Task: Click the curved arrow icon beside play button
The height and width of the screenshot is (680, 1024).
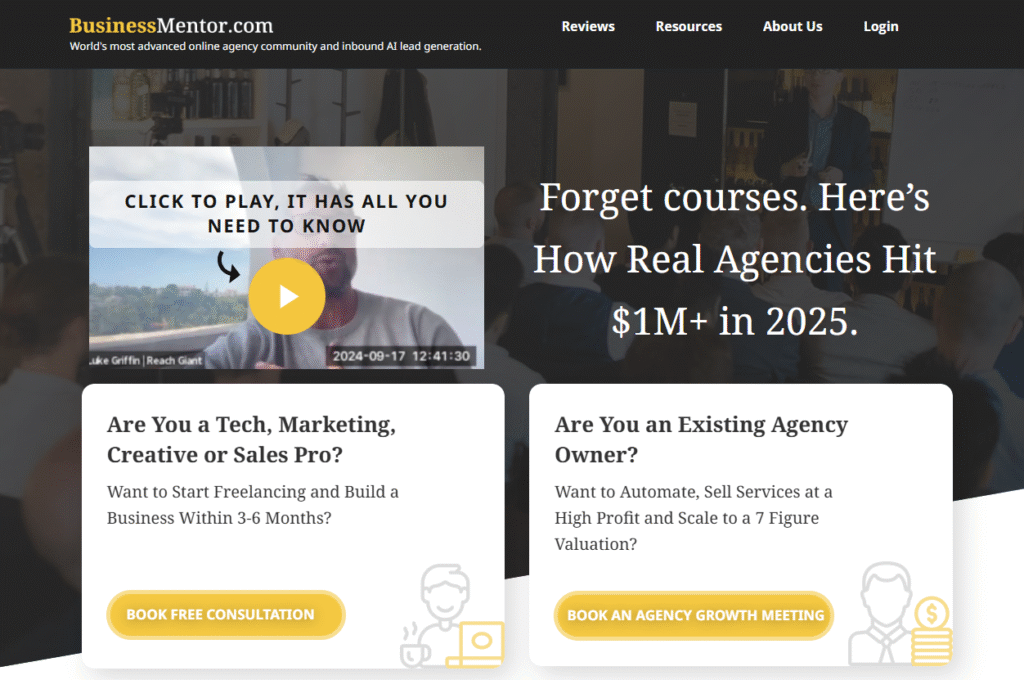Action: coord(229,267)
